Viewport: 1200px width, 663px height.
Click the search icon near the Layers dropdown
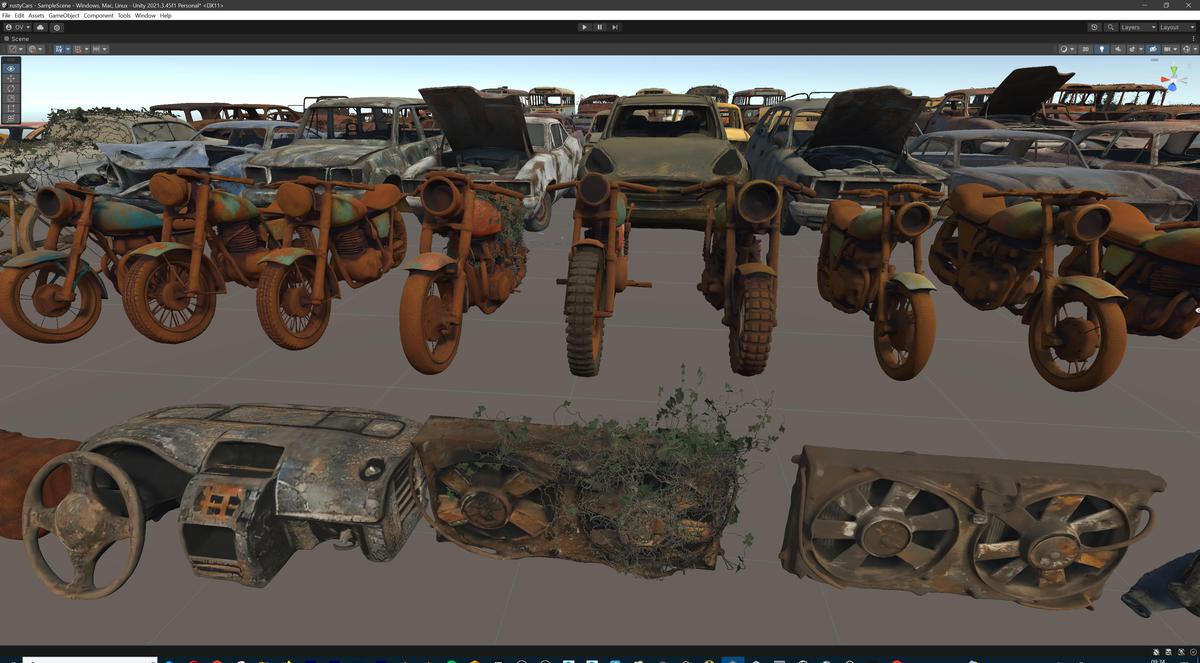(x=1111, y=27)
